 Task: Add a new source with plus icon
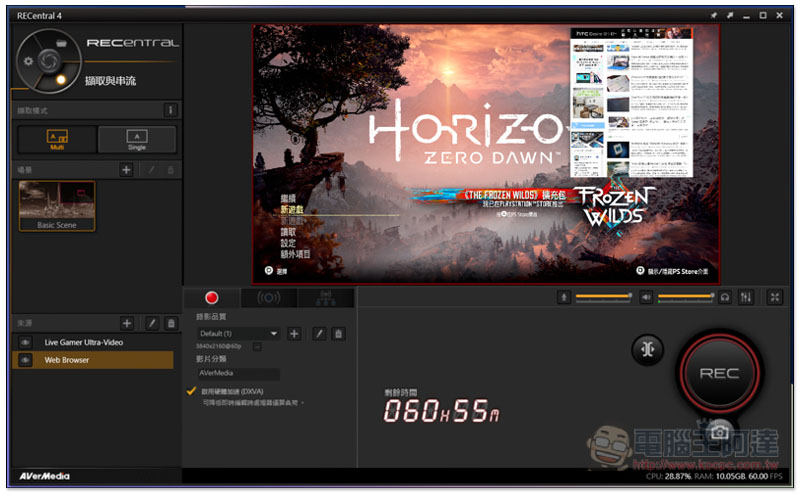pyautogui.click(x=127, y=323)
